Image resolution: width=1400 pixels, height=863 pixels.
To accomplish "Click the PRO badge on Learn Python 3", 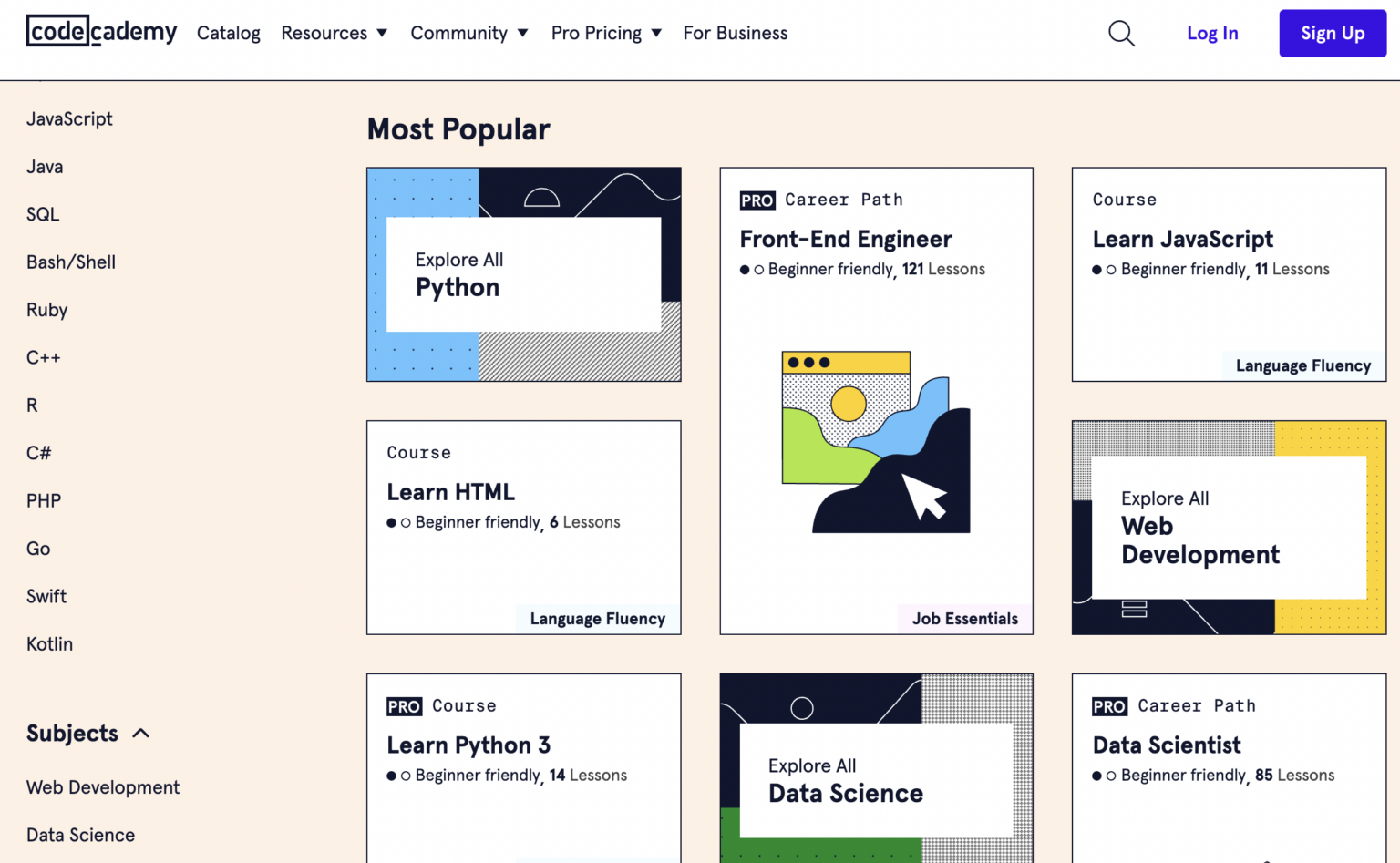I will point(404,706).
